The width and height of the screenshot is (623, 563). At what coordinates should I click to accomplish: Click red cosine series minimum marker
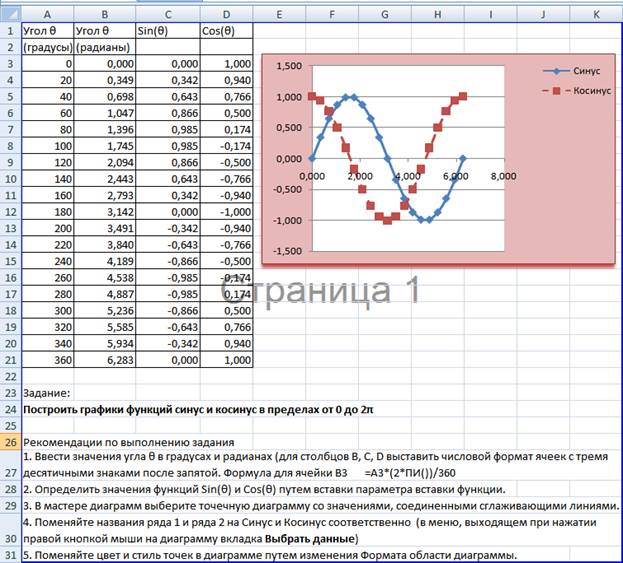coord(387,220)
